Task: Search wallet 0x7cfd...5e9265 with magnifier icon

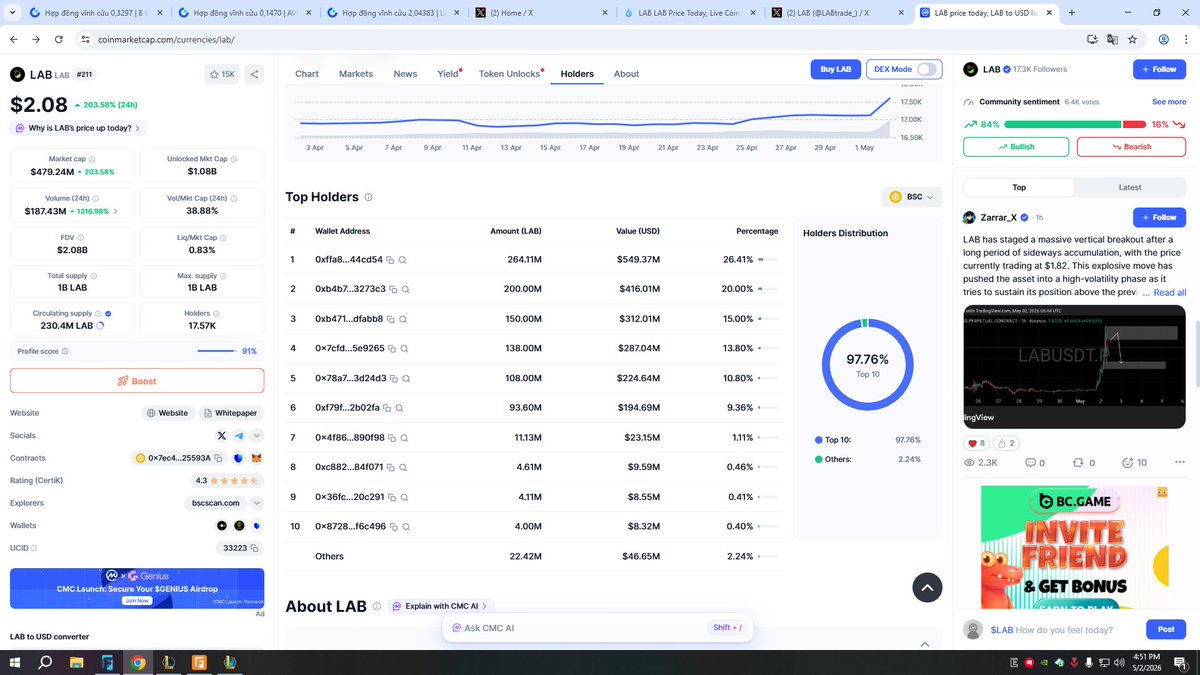Action: tap(406, 348)
